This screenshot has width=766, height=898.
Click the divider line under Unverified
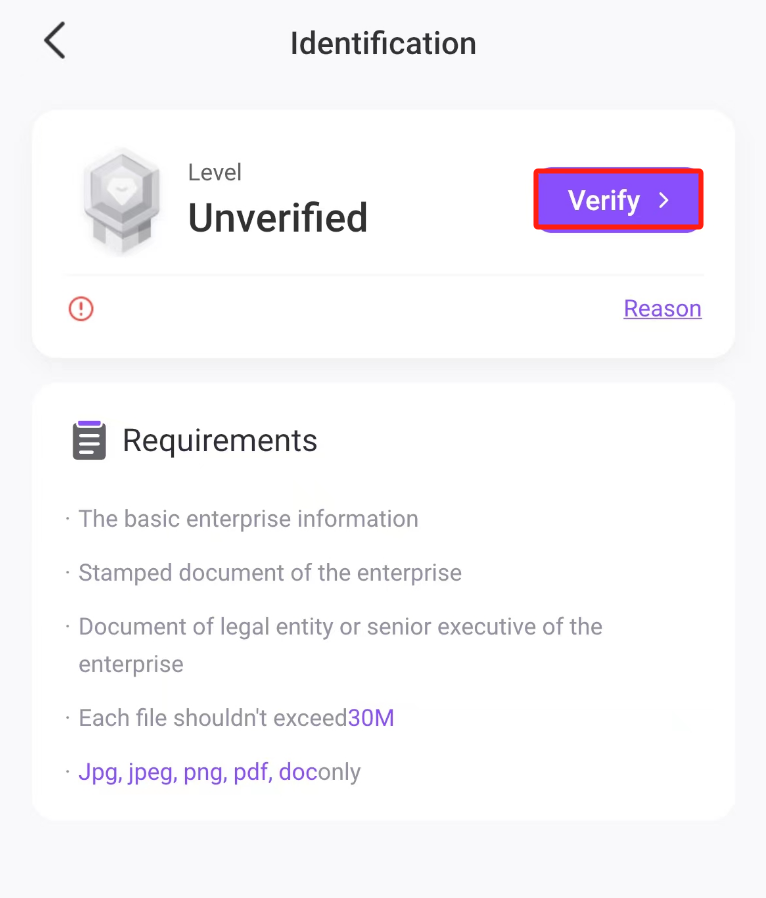click(x=384, y=275)
